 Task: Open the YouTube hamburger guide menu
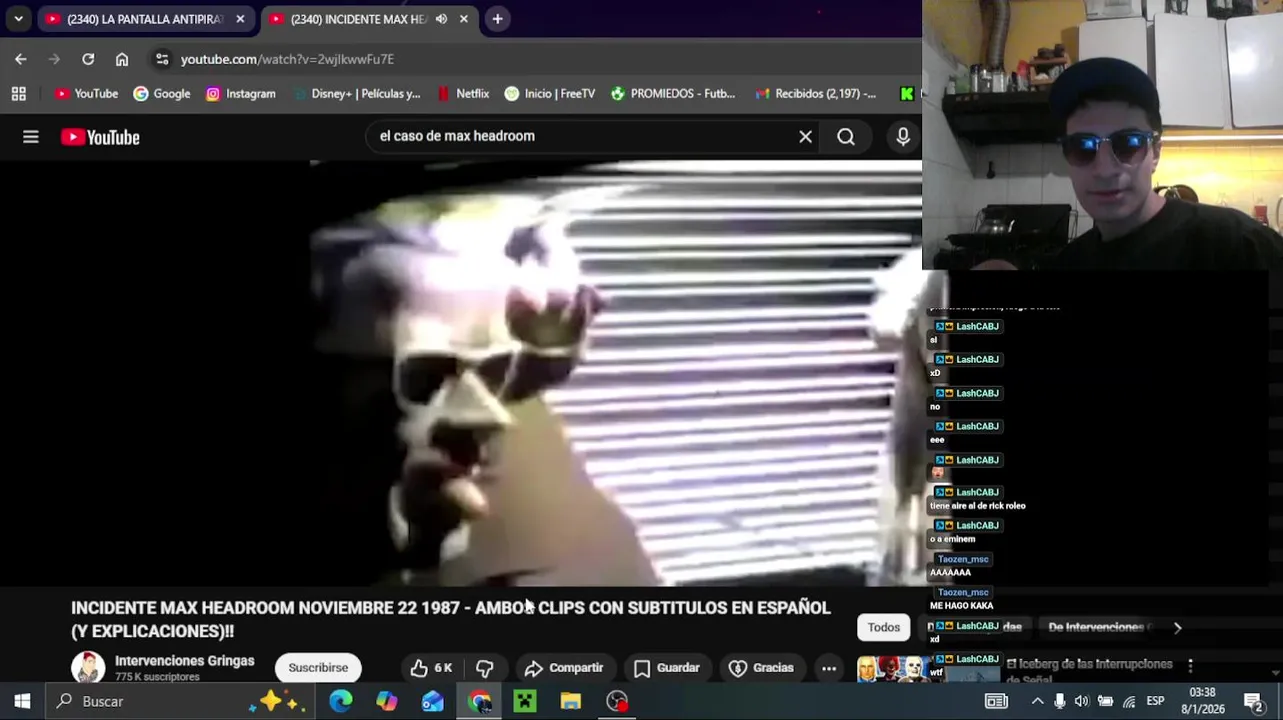click(31, 137)
